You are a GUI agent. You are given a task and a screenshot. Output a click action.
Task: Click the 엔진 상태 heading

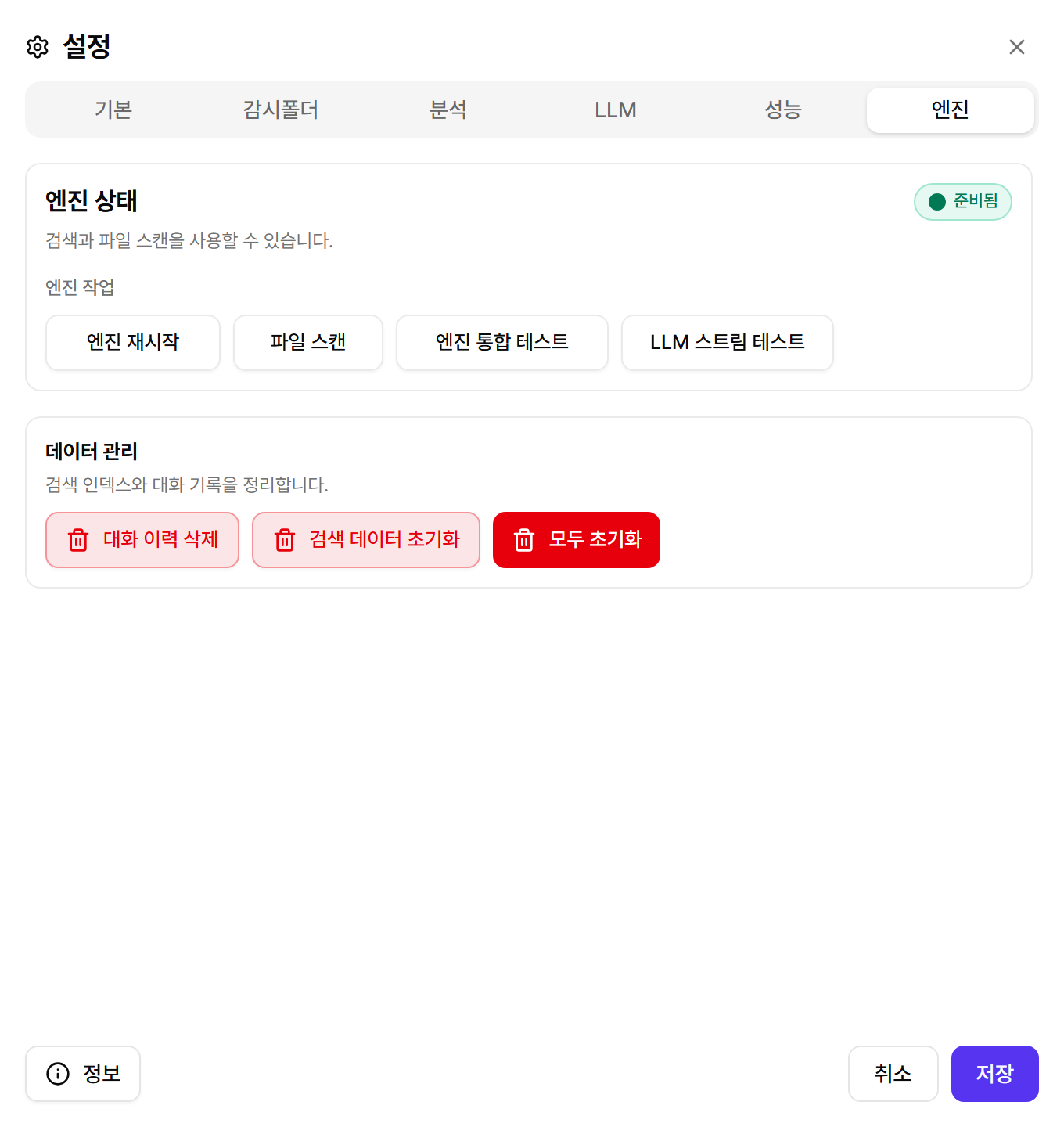(x=92, y=201)
